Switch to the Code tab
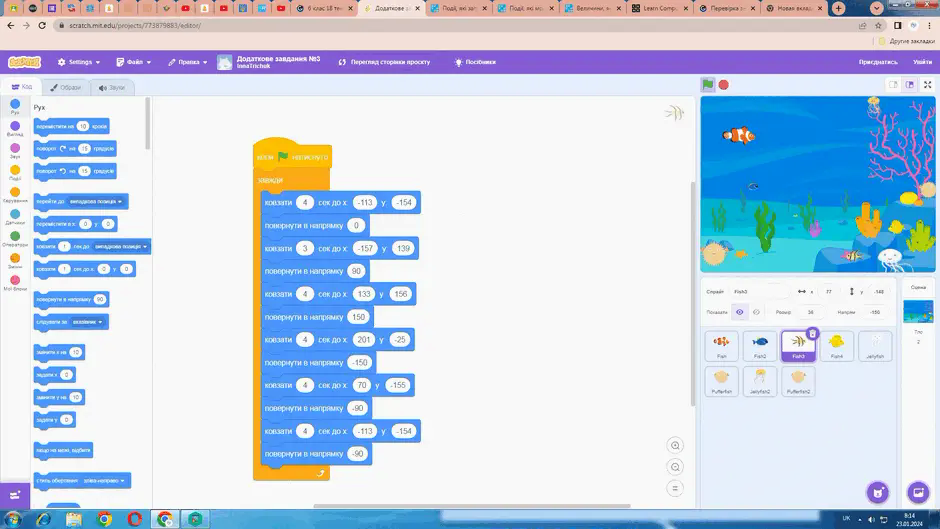This screenshot has height=529, width=940. (22, 87)
